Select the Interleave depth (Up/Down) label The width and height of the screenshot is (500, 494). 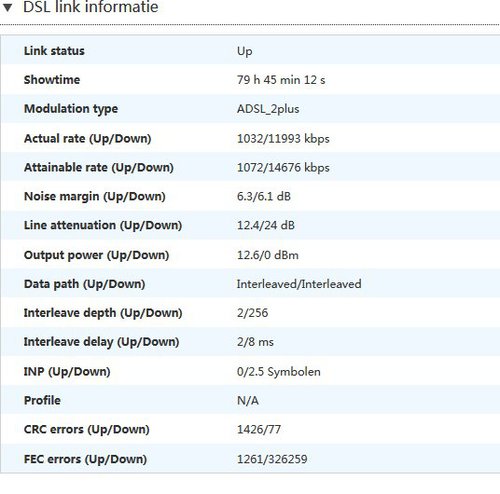103,313
